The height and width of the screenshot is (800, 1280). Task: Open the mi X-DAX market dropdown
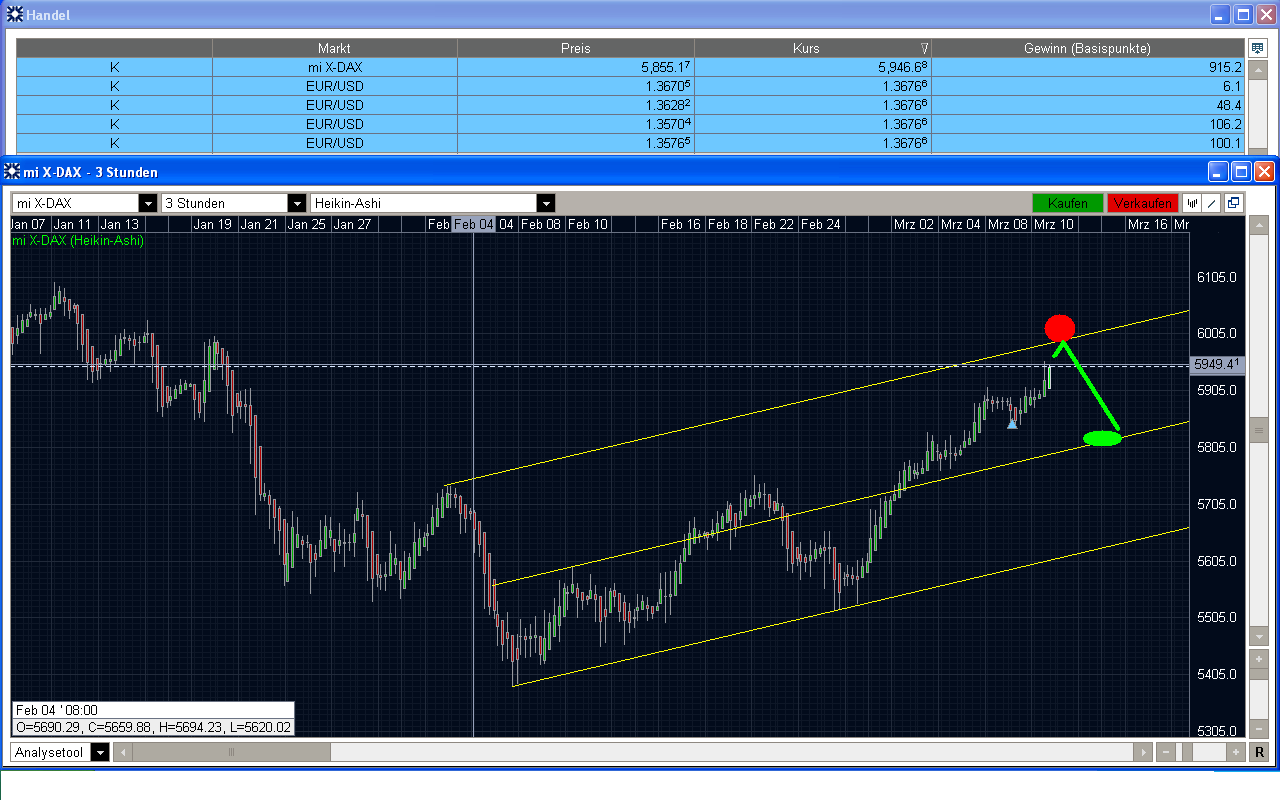click(148, 203)
